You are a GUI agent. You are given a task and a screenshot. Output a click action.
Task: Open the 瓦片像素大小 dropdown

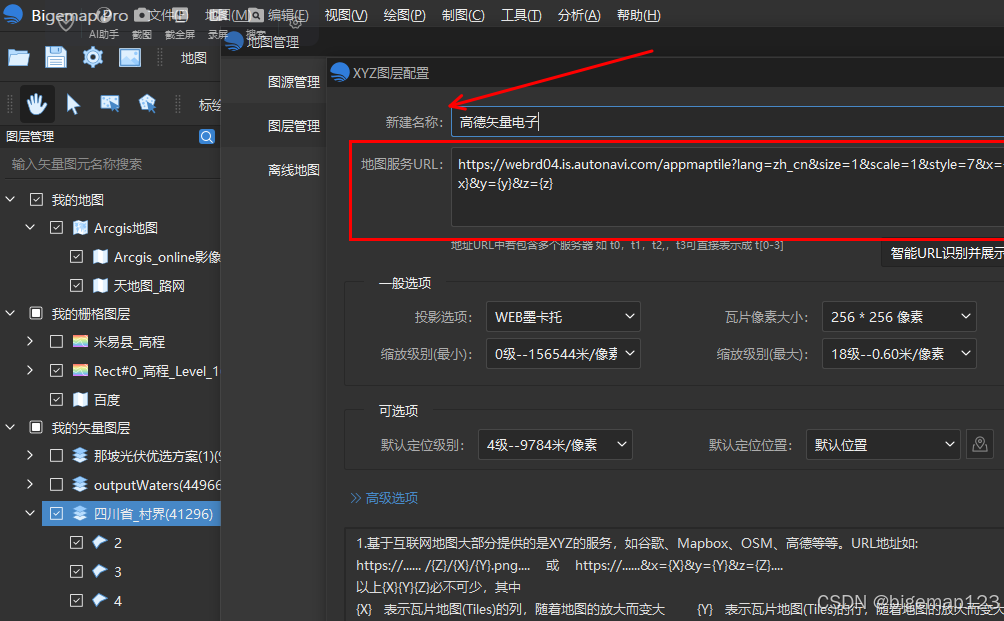coord(899,316)
